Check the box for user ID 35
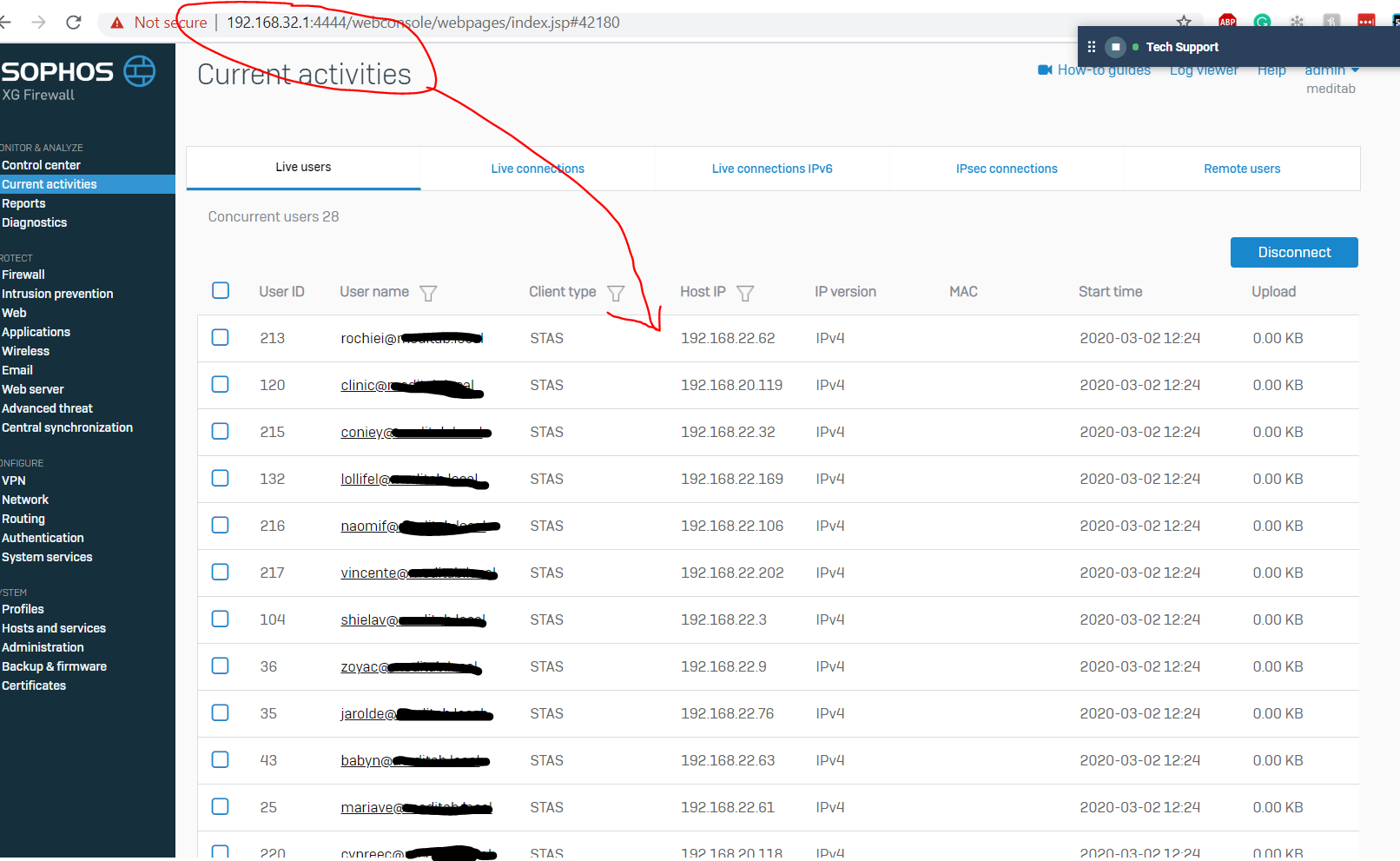 point(221,712)
